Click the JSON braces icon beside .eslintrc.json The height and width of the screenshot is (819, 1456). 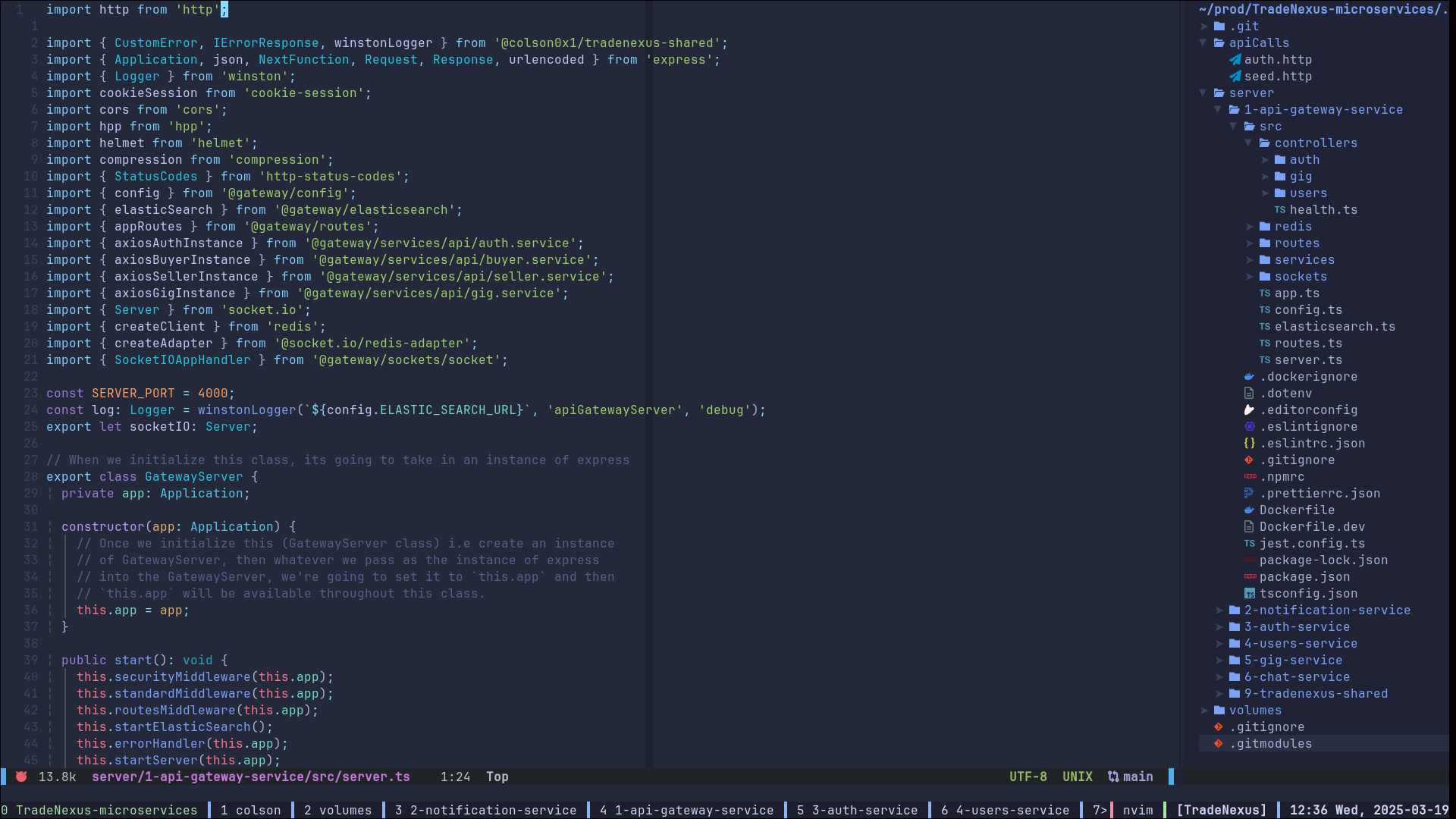pyautogui.click(x=1249, y=444)
